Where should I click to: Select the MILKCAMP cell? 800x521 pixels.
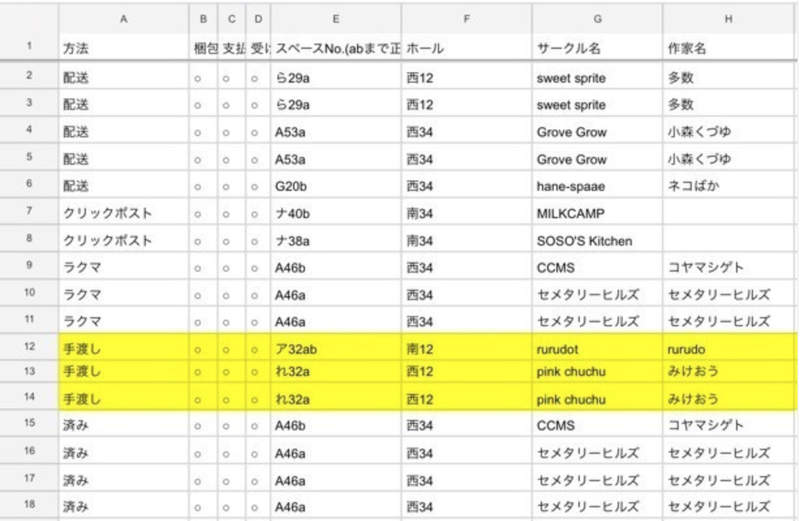(x=596, y=213)
